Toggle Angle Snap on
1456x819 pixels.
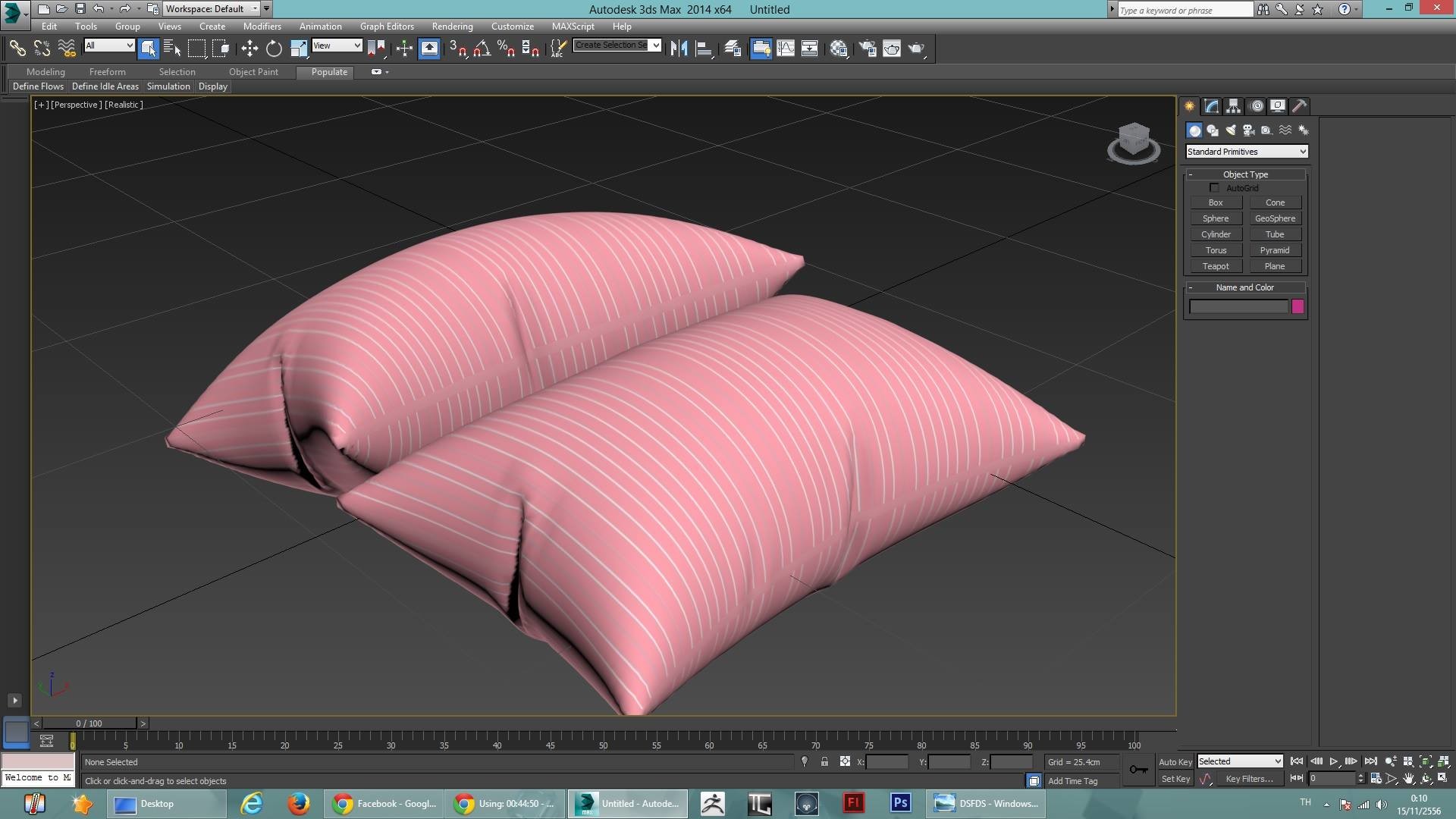pyautogui.click(x=482, y=49)
